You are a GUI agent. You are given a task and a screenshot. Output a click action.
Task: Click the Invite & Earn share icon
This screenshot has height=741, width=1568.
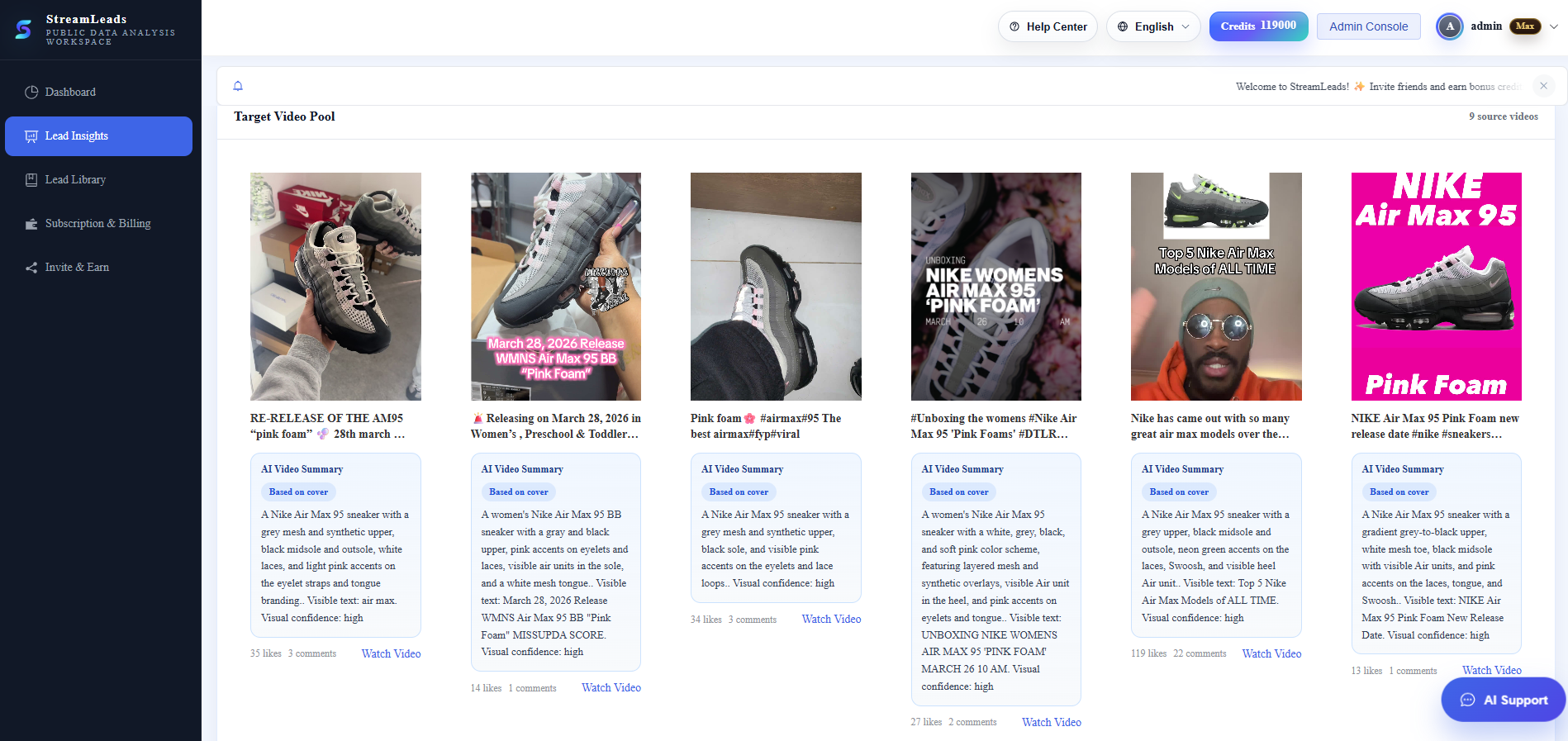coord(31,267)
